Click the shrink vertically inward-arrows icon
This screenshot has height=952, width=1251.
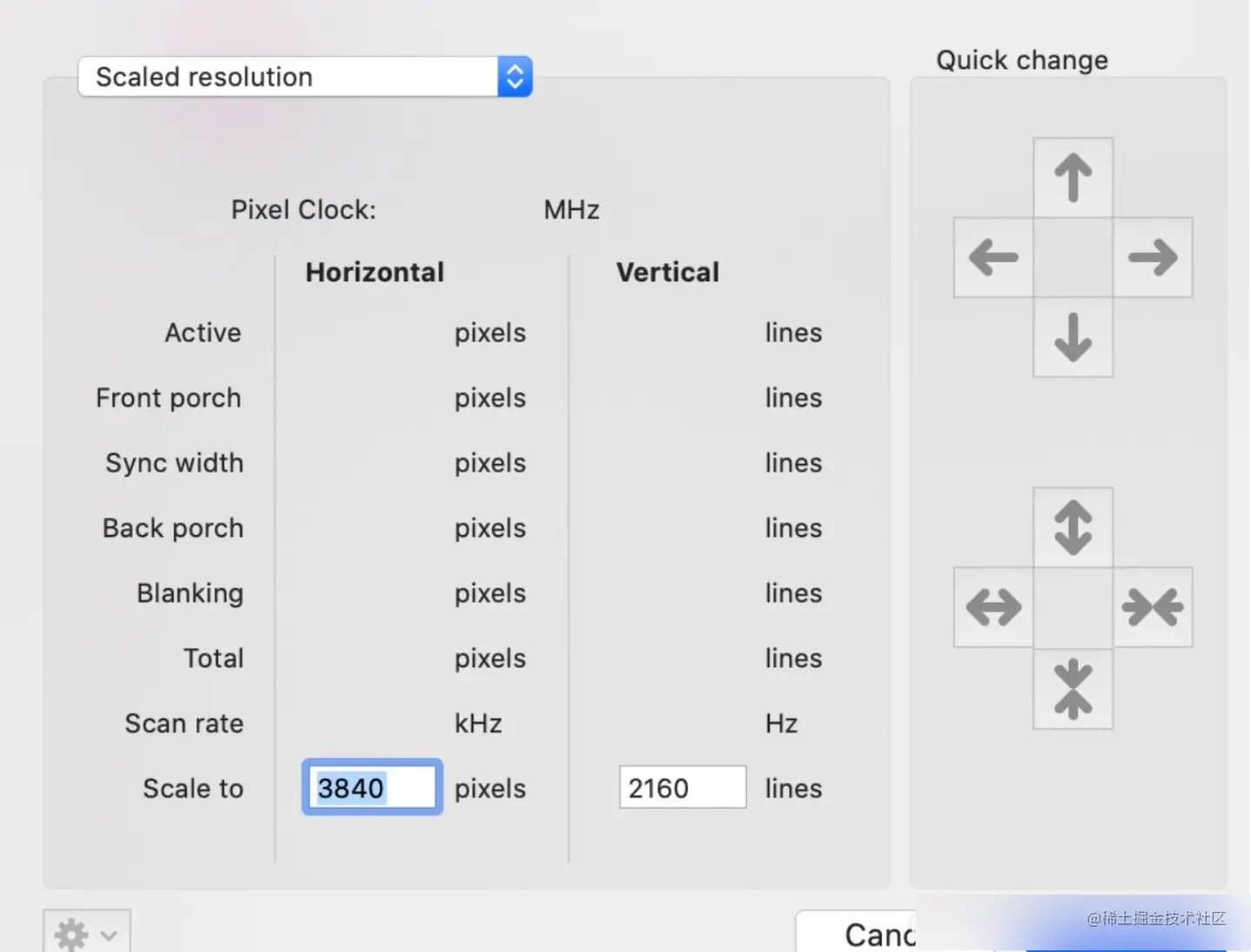click(x=1073, y=689)
